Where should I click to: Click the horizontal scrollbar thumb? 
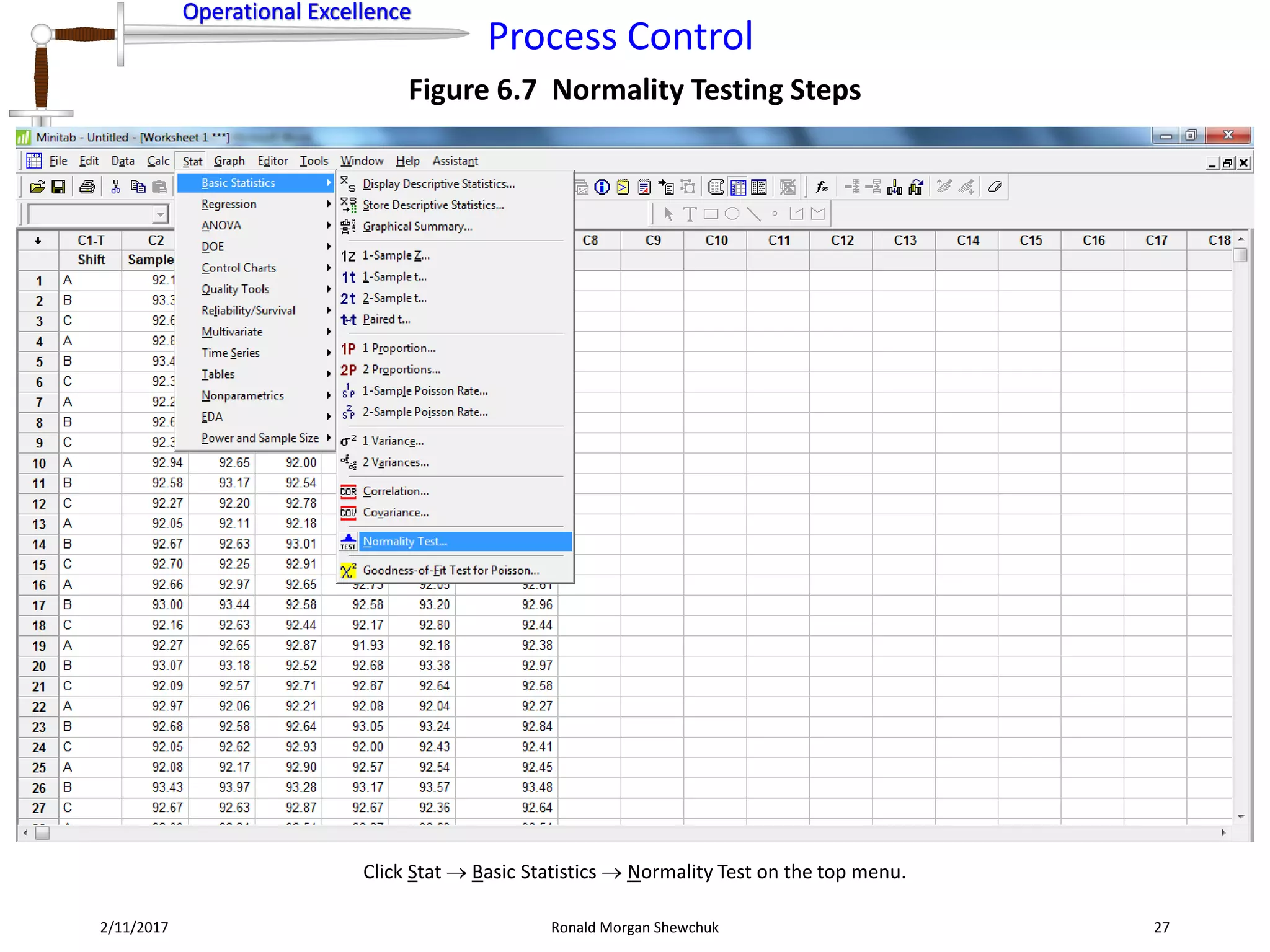tap(42, 833)
